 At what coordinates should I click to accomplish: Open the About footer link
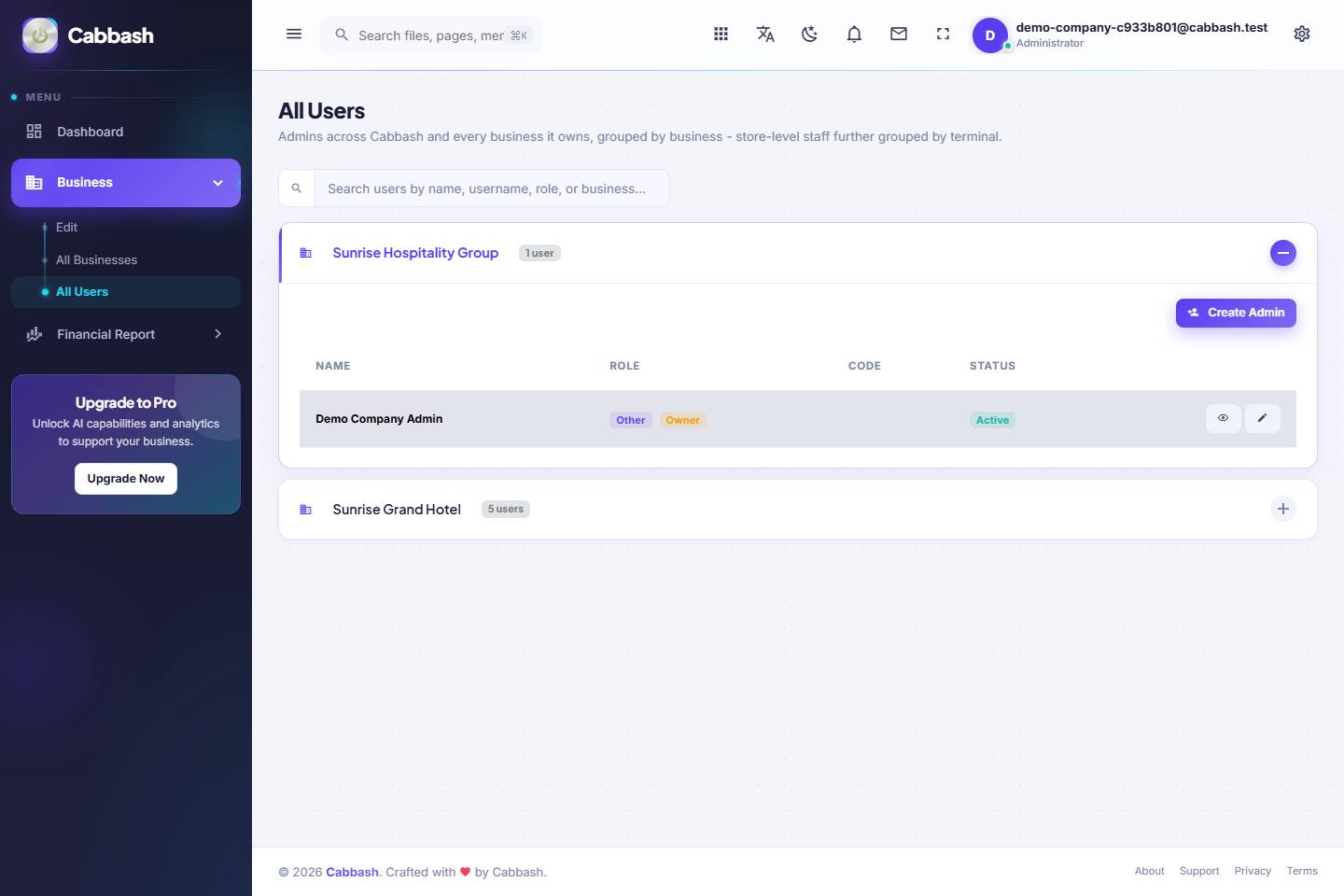pyautogui.click(x=1149, y=871)
